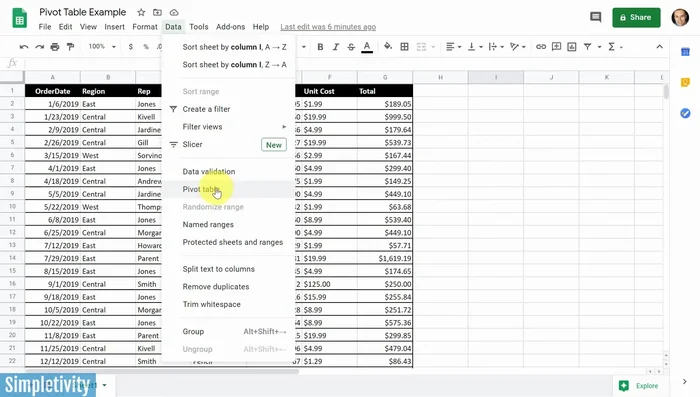Screen dimensions: 700x397
Task: Toggle Strikethrough formatting
Action: coord(351,46)
